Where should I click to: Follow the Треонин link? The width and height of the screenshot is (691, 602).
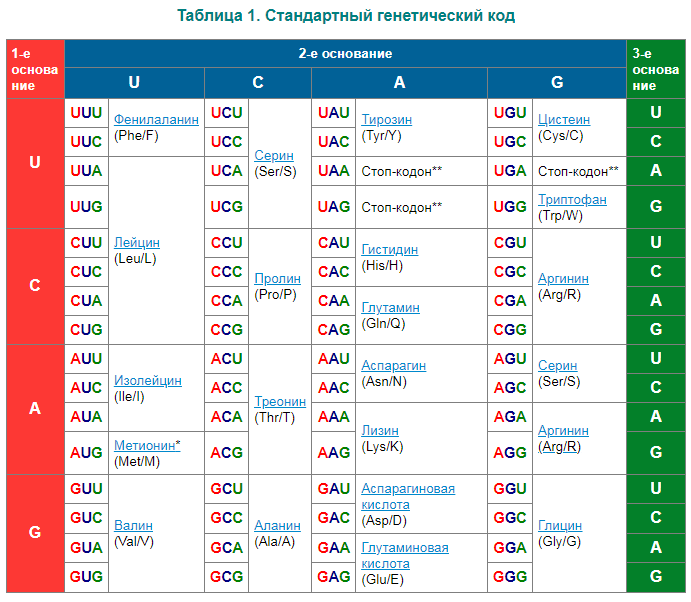tap(280, 401)
